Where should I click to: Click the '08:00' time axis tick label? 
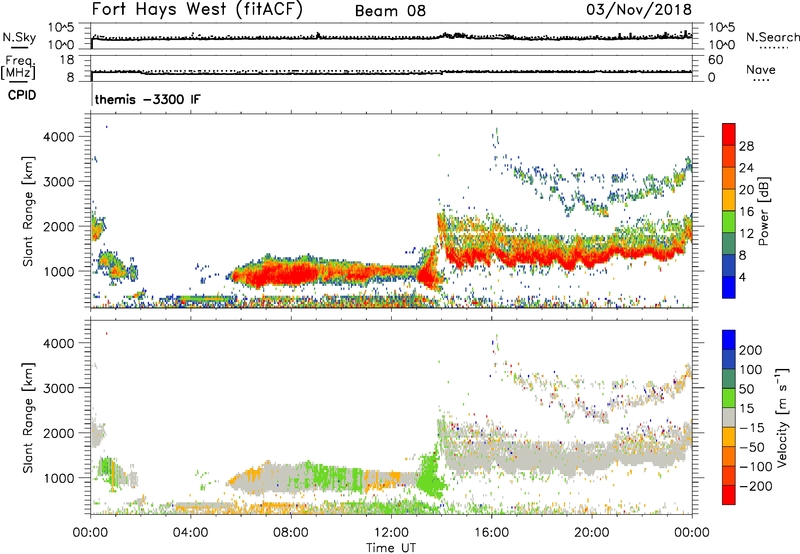click(291, 533)
